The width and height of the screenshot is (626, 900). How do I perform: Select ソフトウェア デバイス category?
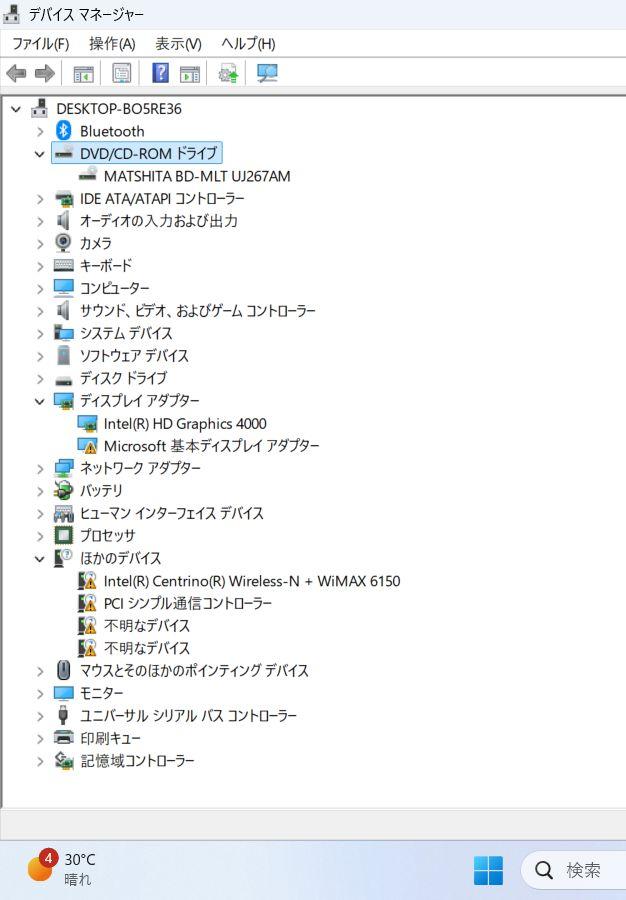[134, 355]
